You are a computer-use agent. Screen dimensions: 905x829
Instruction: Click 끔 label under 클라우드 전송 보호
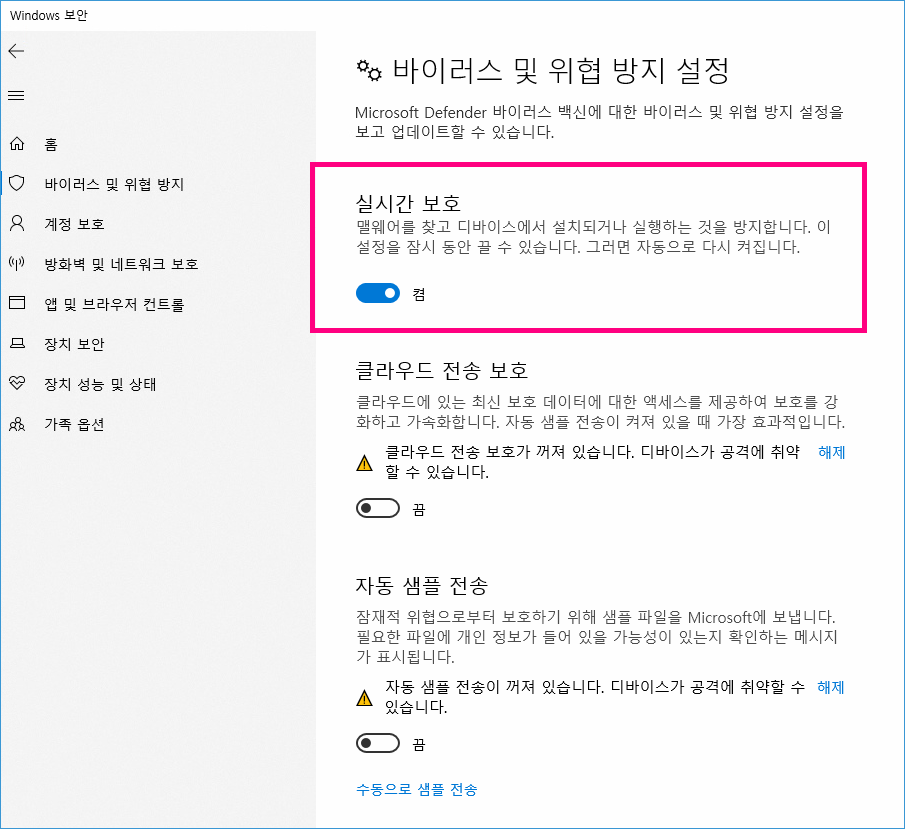pyautogui.click(x=419, y=509)
